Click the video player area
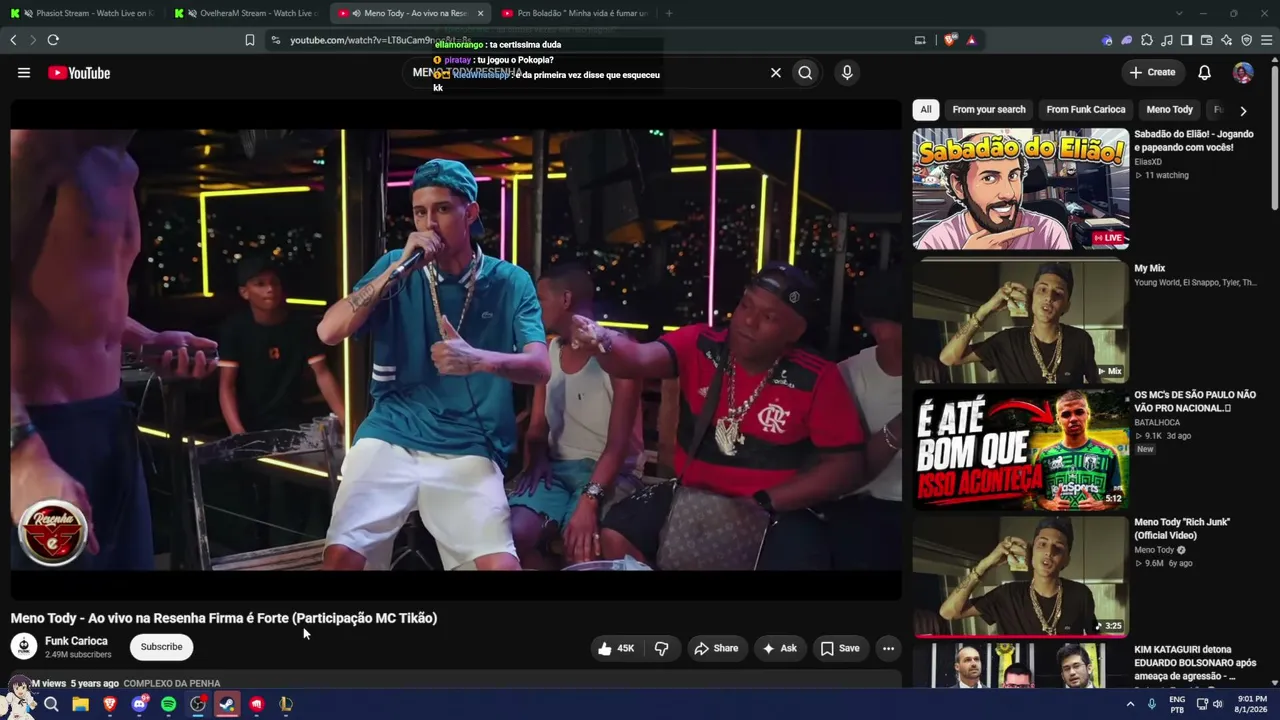 pos(456,350)
